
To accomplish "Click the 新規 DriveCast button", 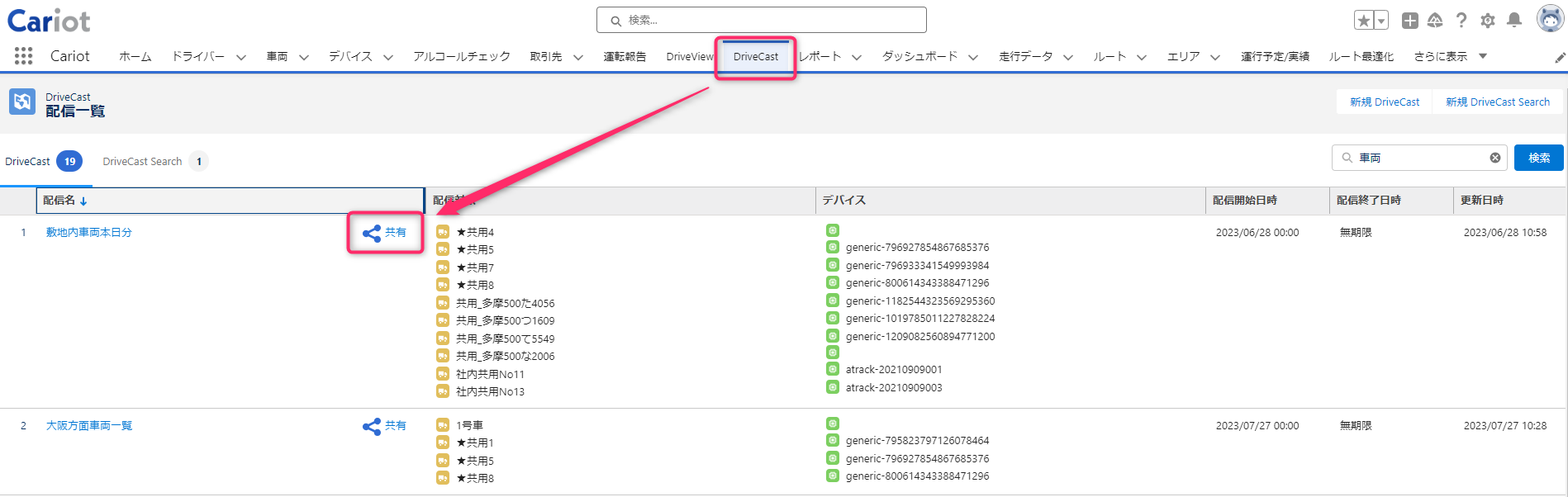I will 1385,102.
